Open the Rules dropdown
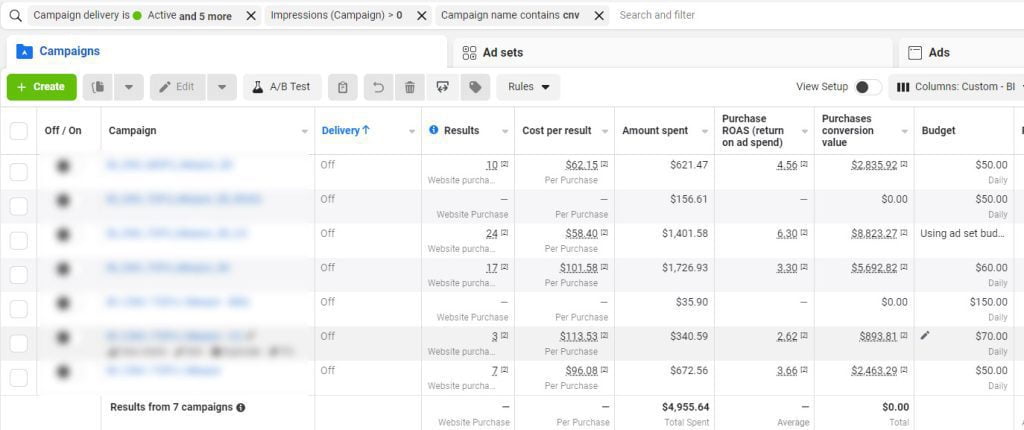 pyautogui.click(x=528, y=87)
